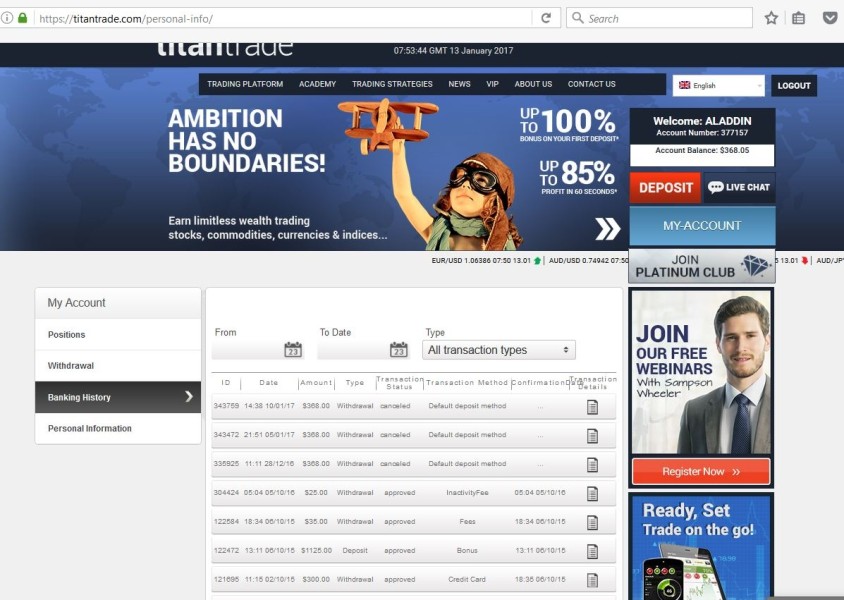Open the To Date calendar icon
Viewport: 844px width, 600px height.
click(x=398, y=349)
